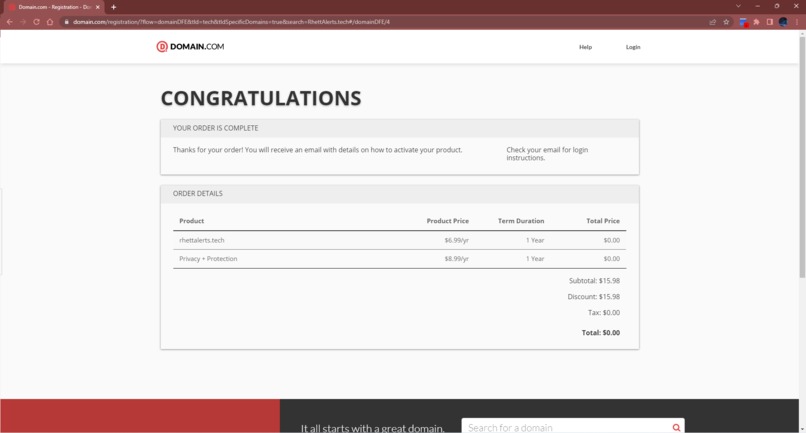Close the Domain.com Registration tab
This screenshot has height=433, width=806.
[98, 7]
